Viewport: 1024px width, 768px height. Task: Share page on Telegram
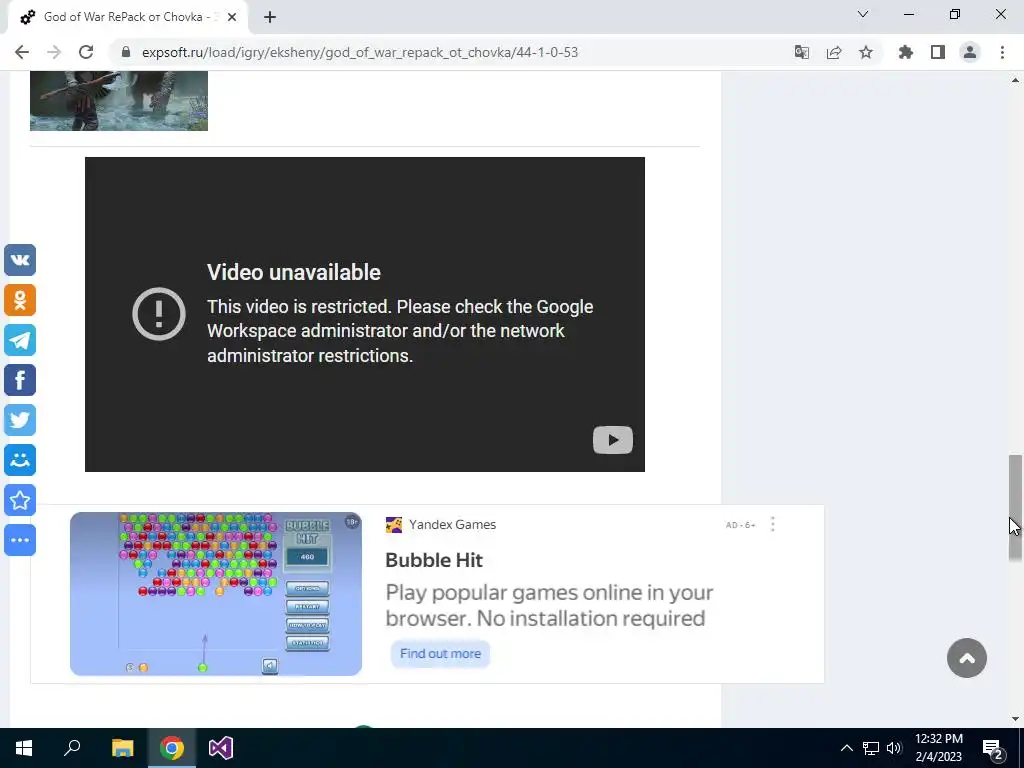click(20, 340)
